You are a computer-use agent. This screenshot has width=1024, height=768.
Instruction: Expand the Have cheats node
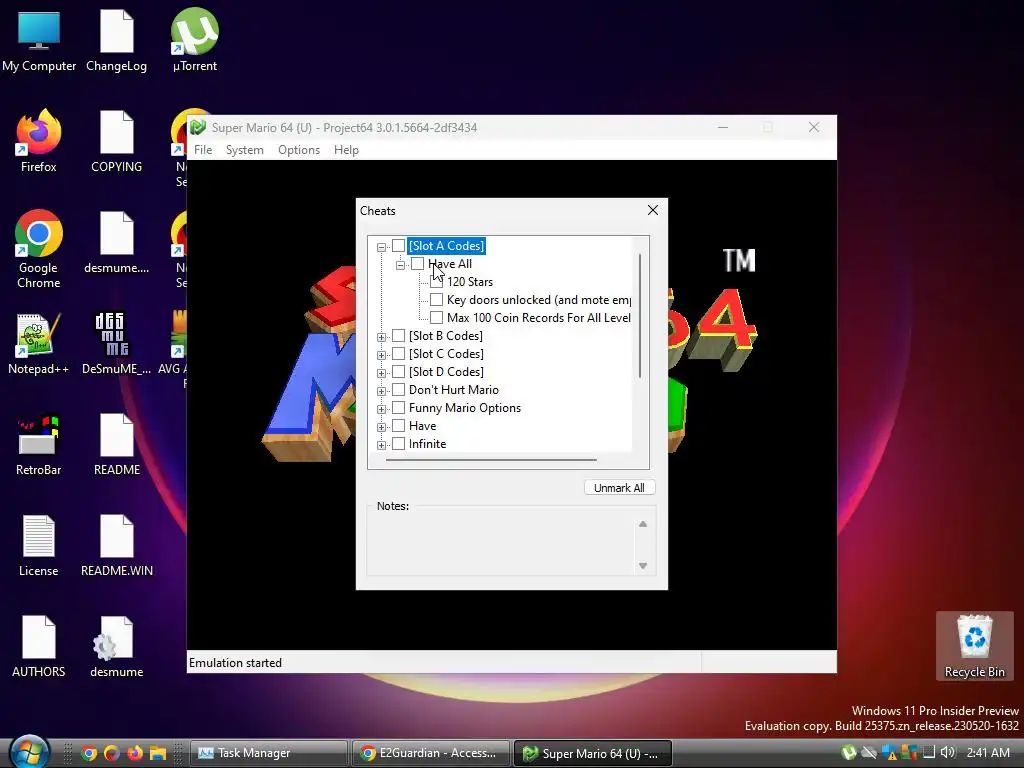click(381, 426)
